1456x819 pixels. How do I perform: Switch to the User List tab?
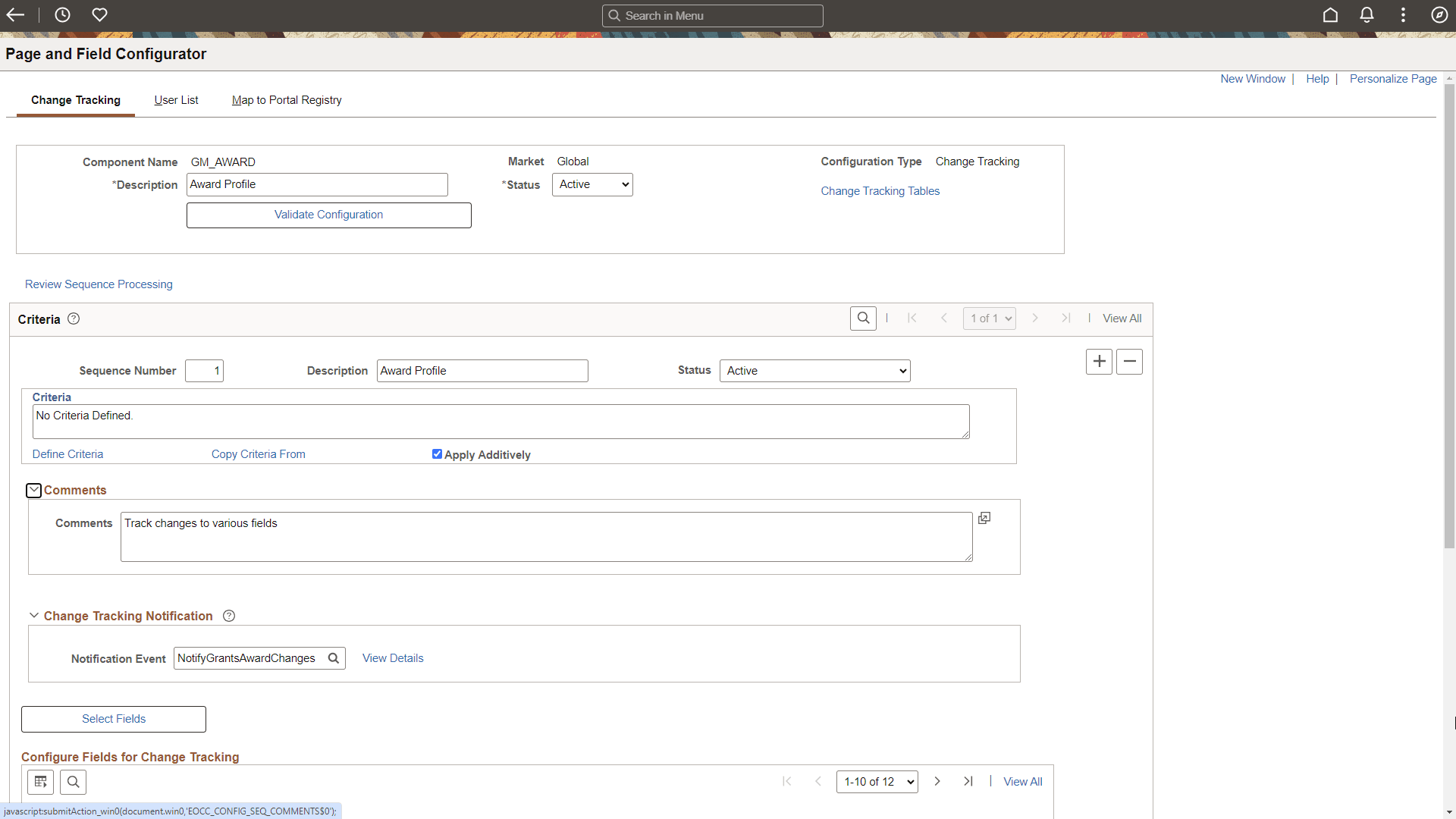point(176,99)
